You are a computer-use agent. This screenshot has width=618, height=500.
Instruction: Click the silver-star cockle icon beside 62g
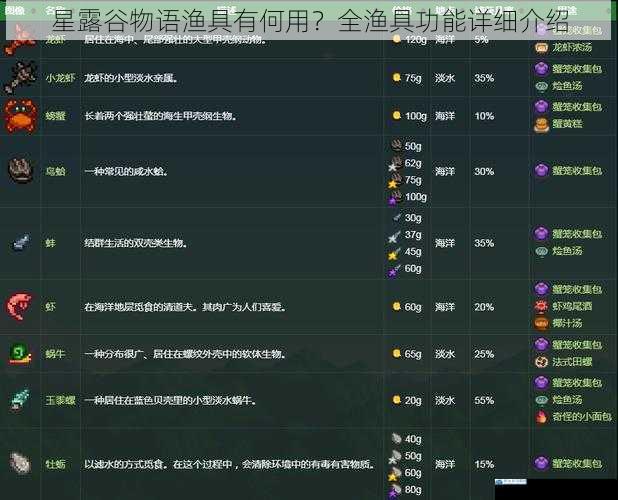(395, 164)
